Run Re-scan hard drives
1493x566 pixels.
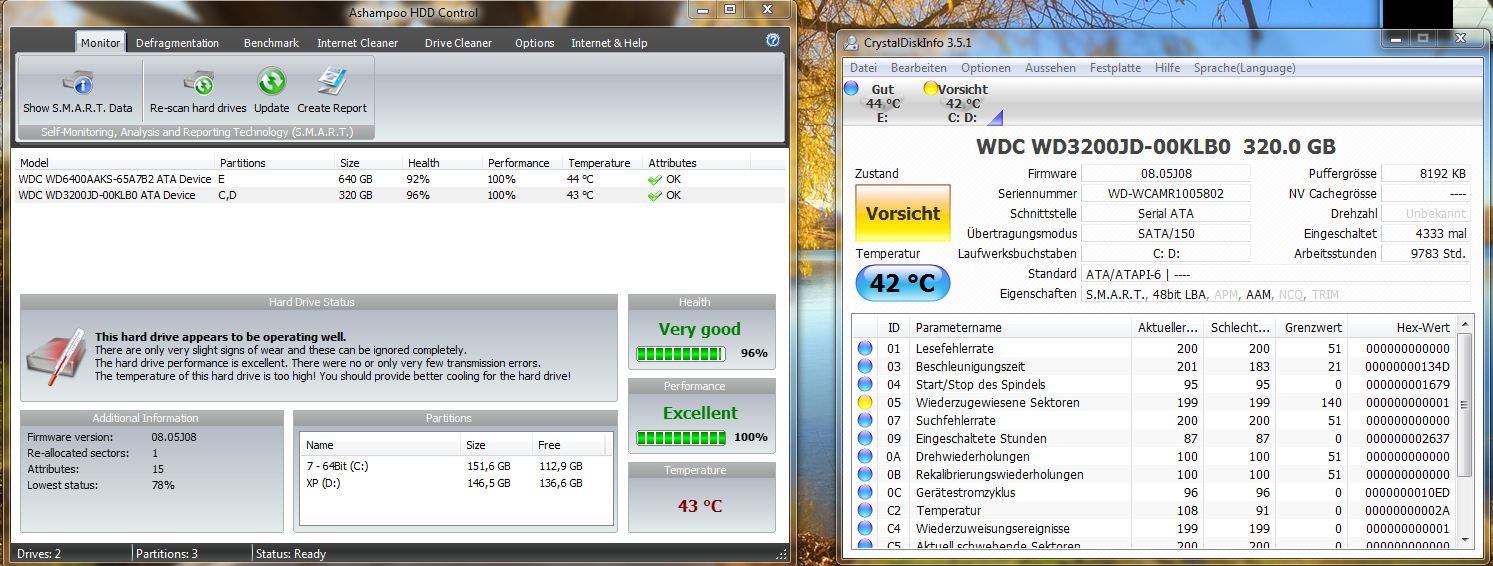197,90
